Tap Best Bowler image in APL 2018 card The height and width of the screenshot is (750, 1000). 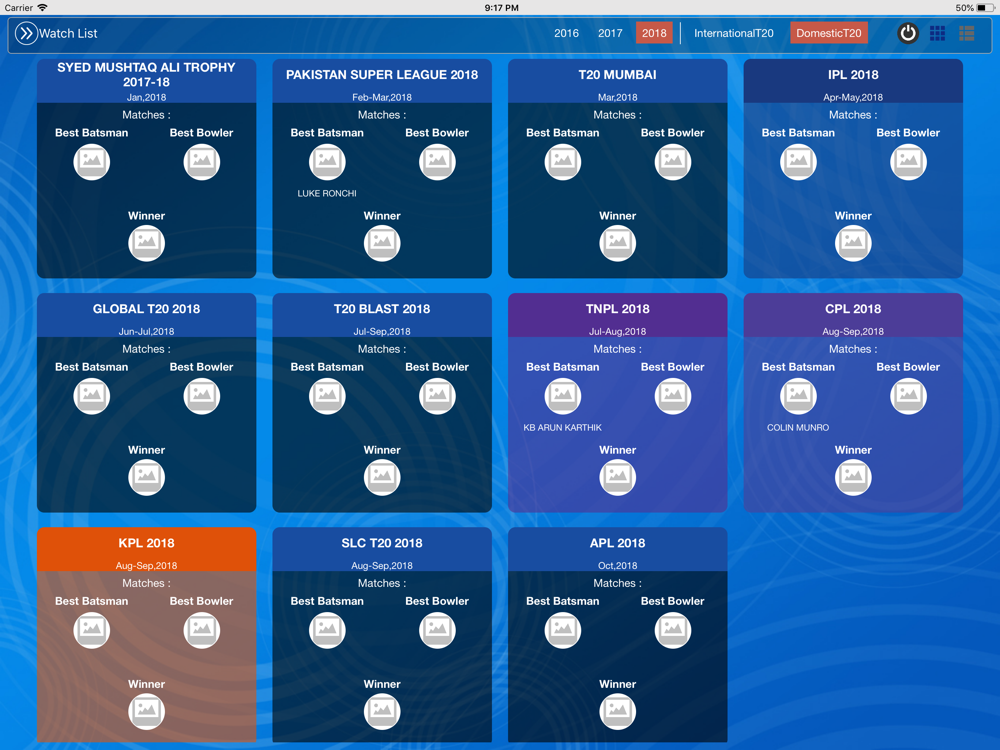[673, 629]
